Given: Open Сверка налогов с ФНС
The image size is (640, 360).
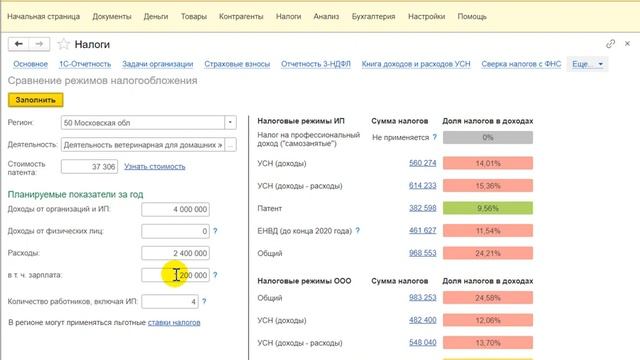Looking at the screenshot, I should pos(521,64).
